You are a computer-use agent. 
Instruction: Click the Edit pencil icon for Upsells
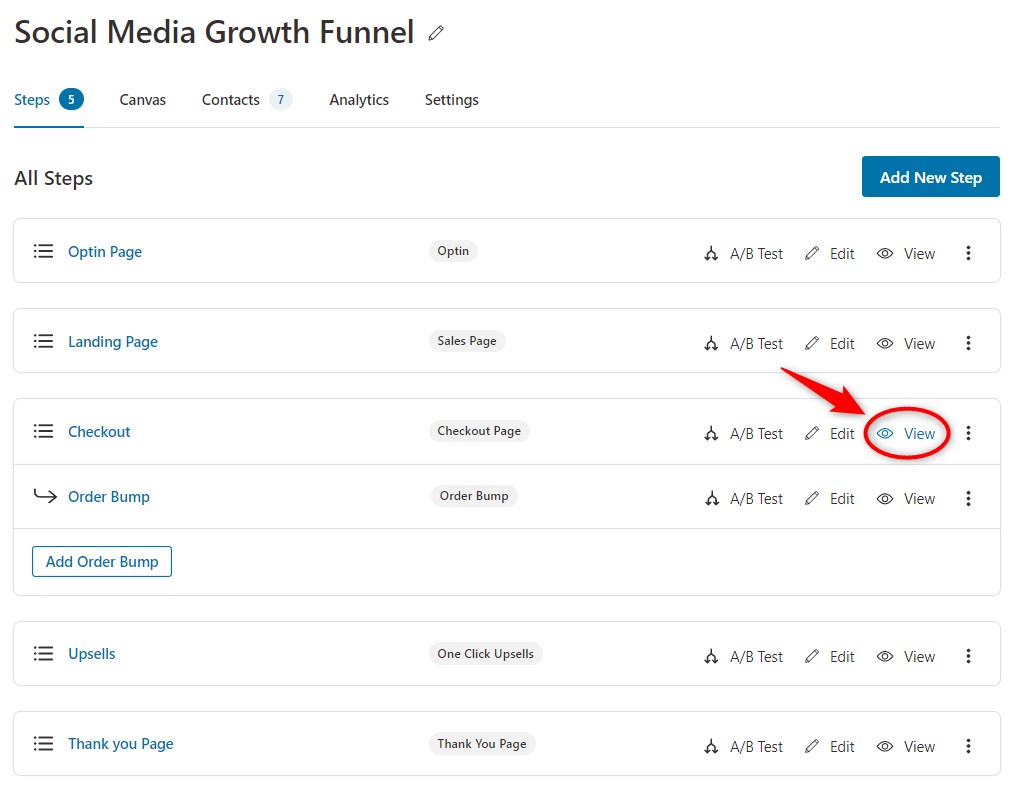(x=812, y=656)
